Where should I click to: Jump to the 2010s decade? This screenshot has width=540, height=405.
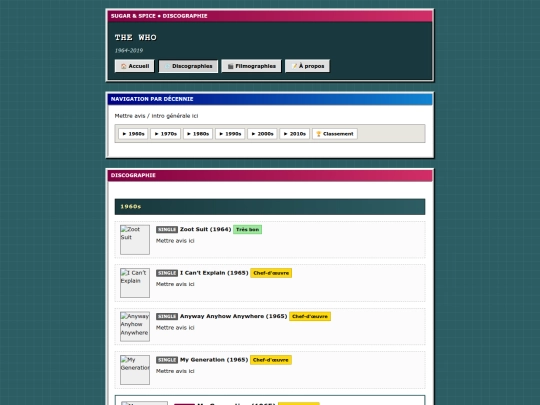294,134
